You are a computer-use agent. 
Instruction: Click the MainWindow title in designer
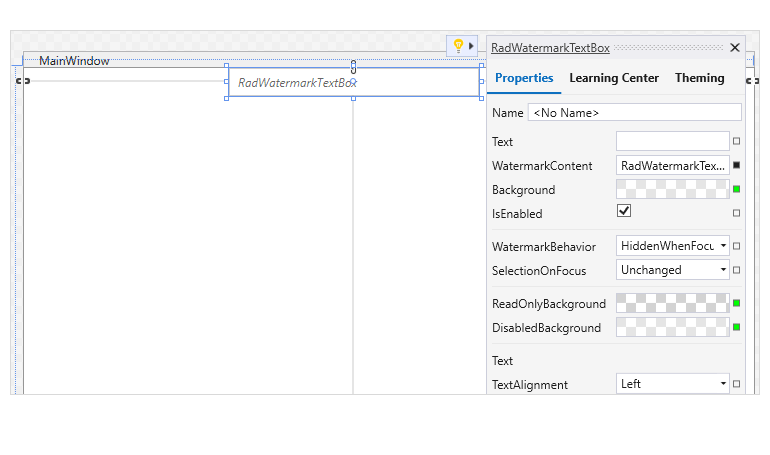tap(74, 61)
